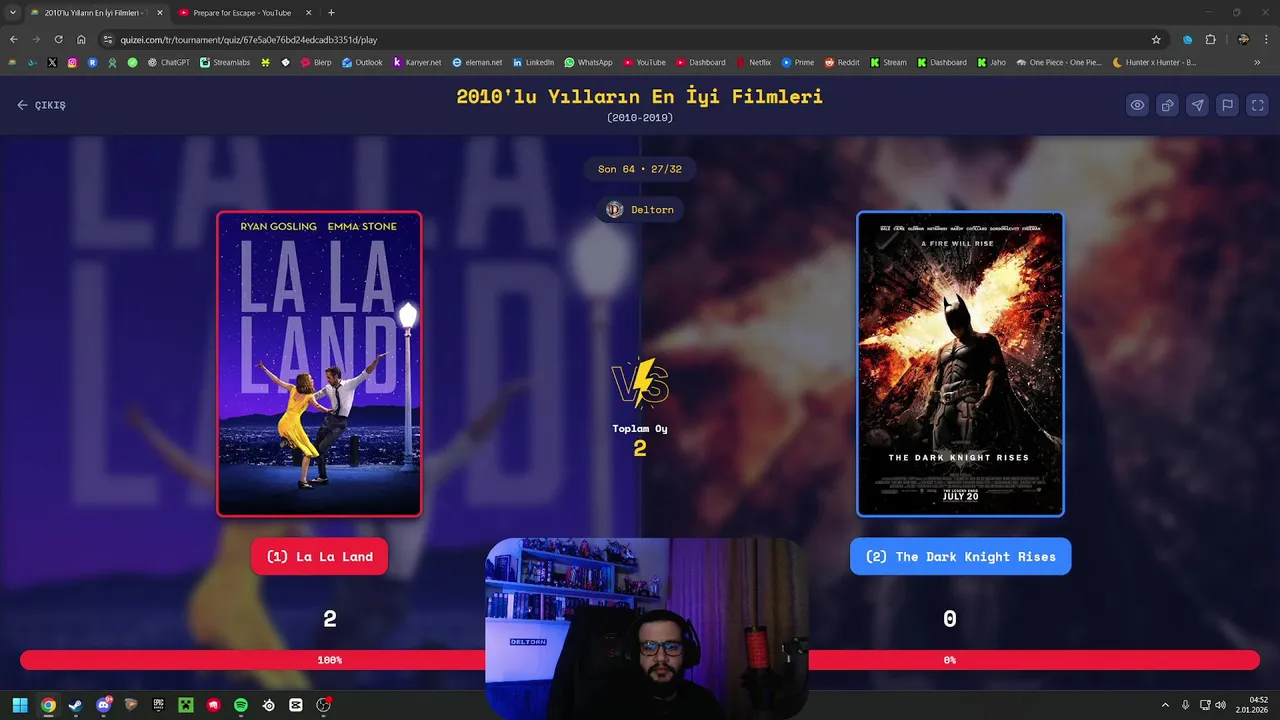Open the Chrome profile avatar

pos(1243,40)
